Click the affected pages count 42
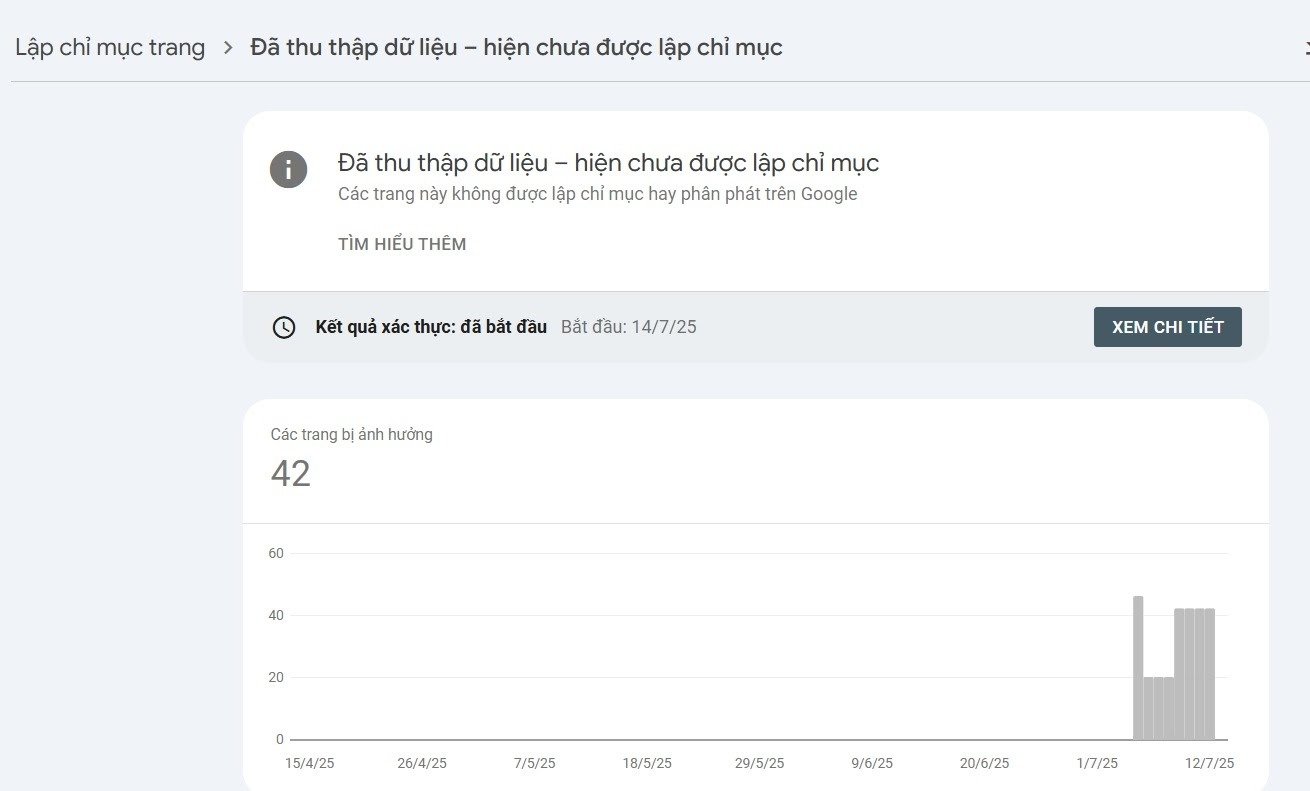The width and height of the screenshot is (1310, 791). [291, 474]
